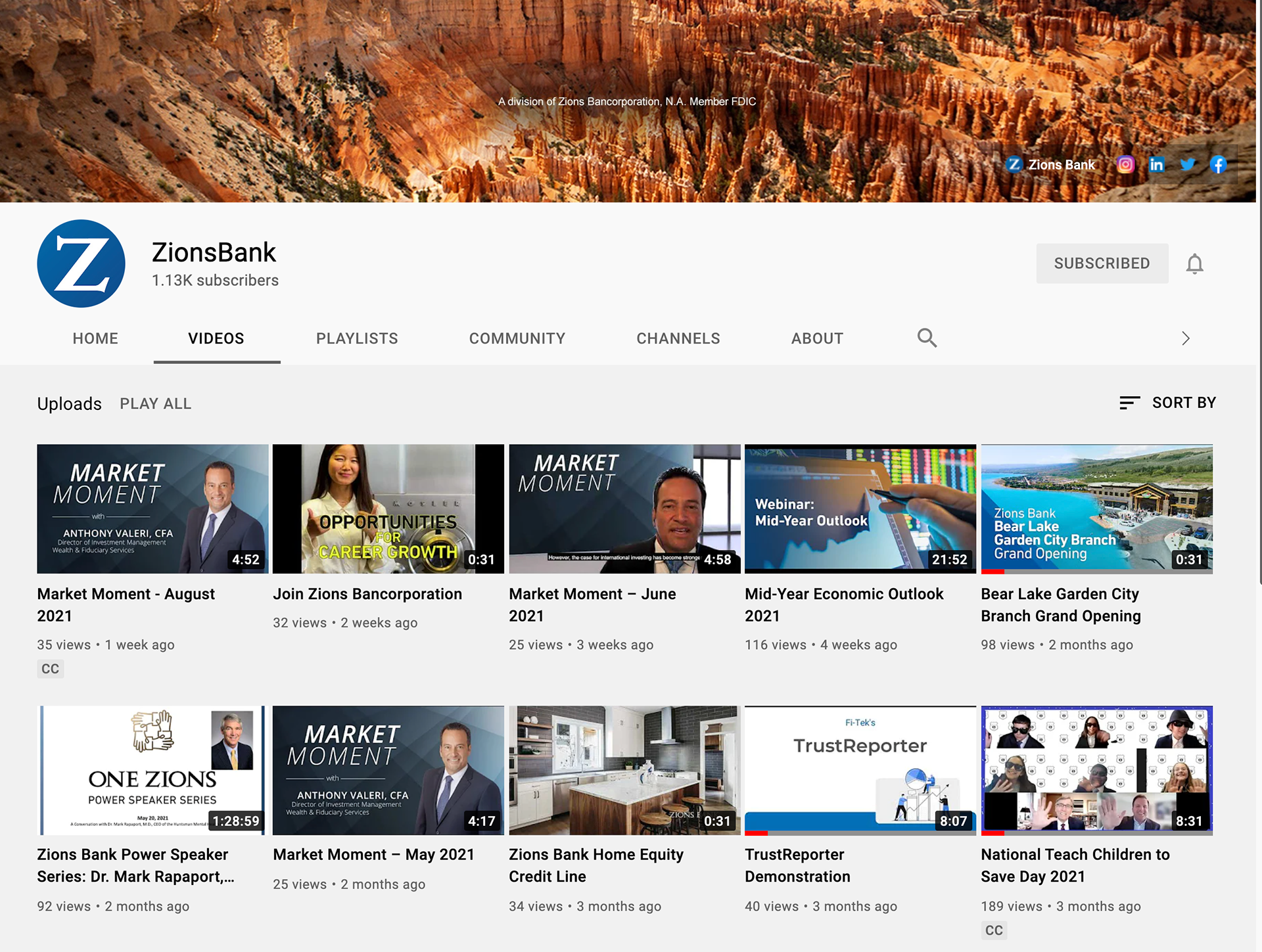Switch to the HOME tab
Screen dimensions: 1262x952
click(95, 338)
